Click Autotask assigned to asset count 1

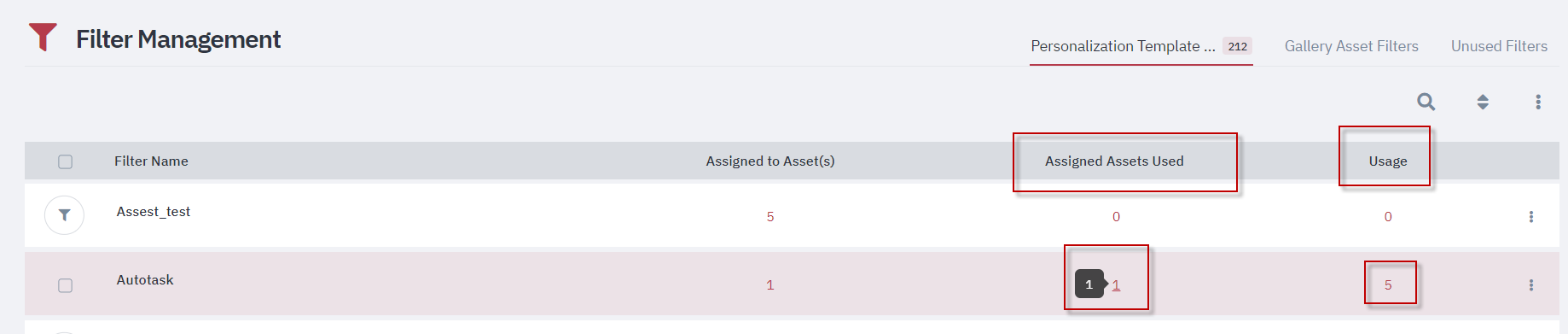point(769,285)
